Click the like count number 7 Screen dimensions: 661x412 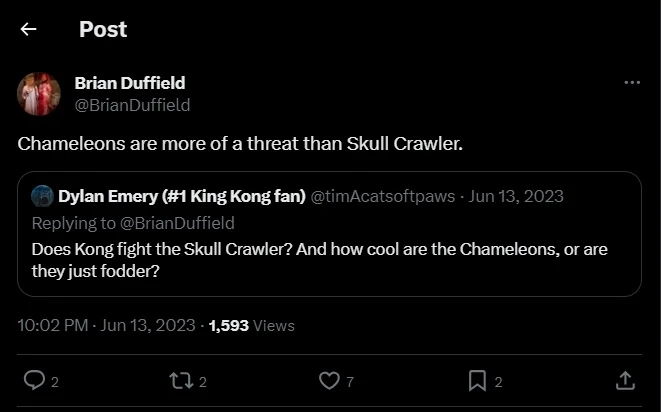(349, 381)
